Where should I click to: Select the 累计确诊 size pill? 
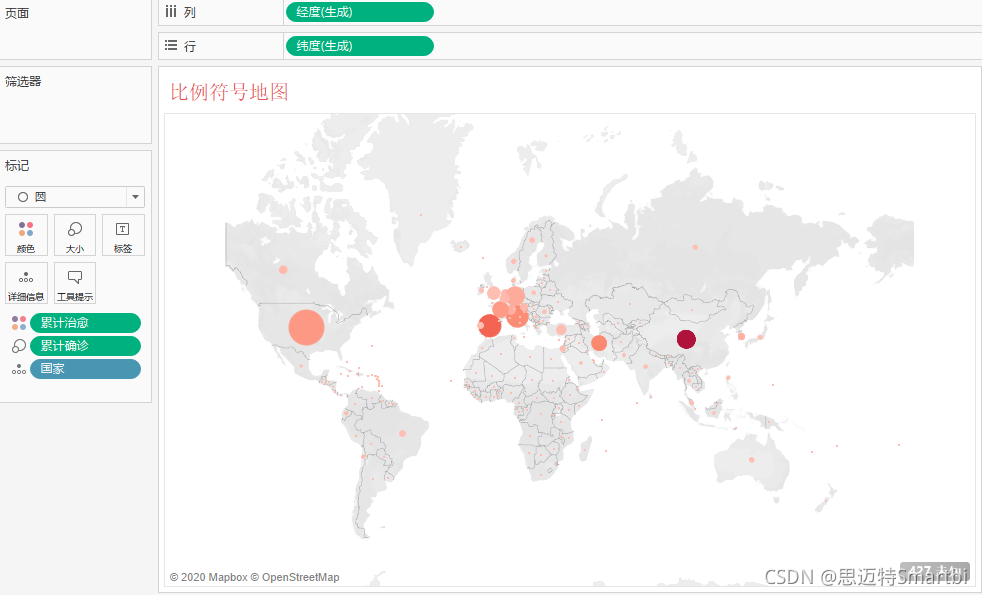pyautogui.click(x=85, y=346)
